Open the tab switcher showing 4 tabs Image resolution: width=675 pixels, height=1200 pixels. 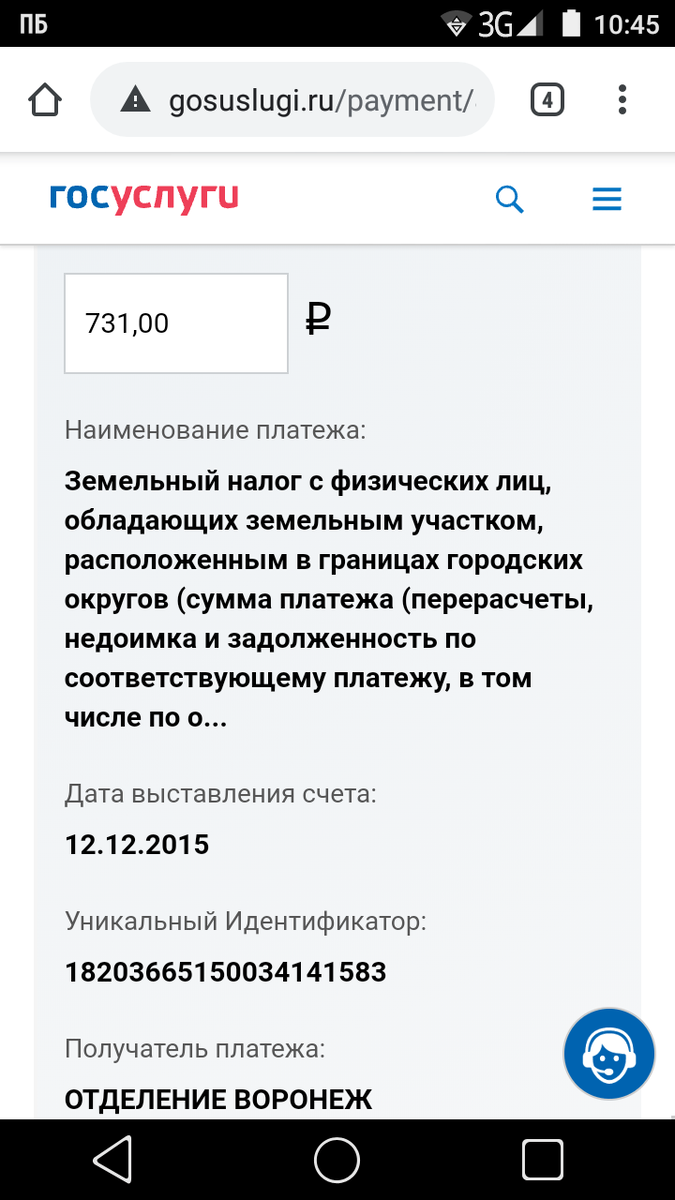point(547,100)
